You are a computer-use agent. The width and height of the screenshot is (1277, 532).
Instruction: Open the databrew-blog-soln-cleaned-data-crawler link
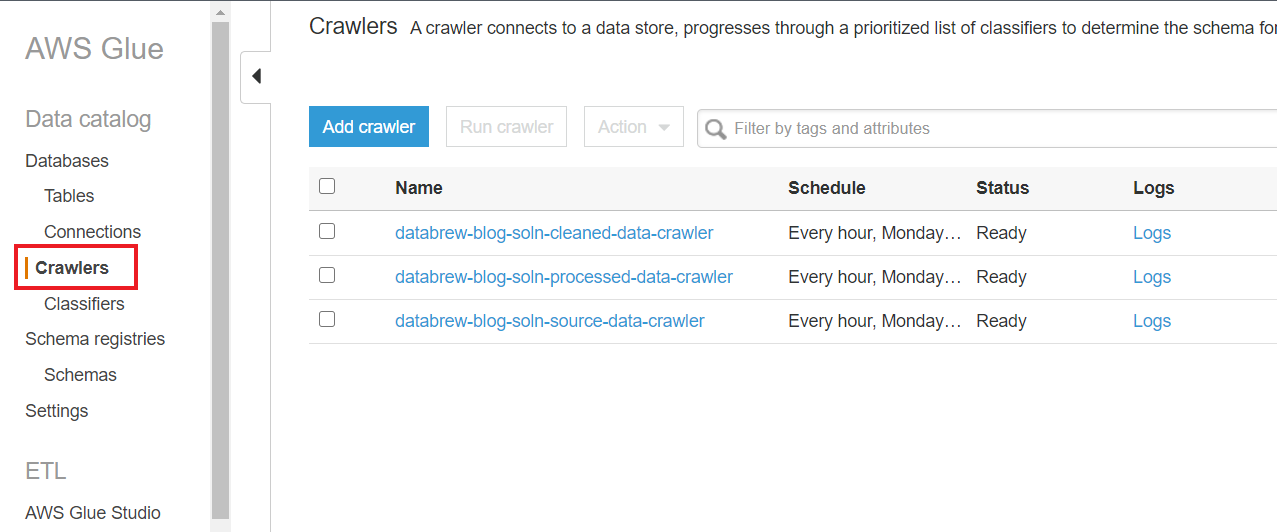tap(554, 233)
